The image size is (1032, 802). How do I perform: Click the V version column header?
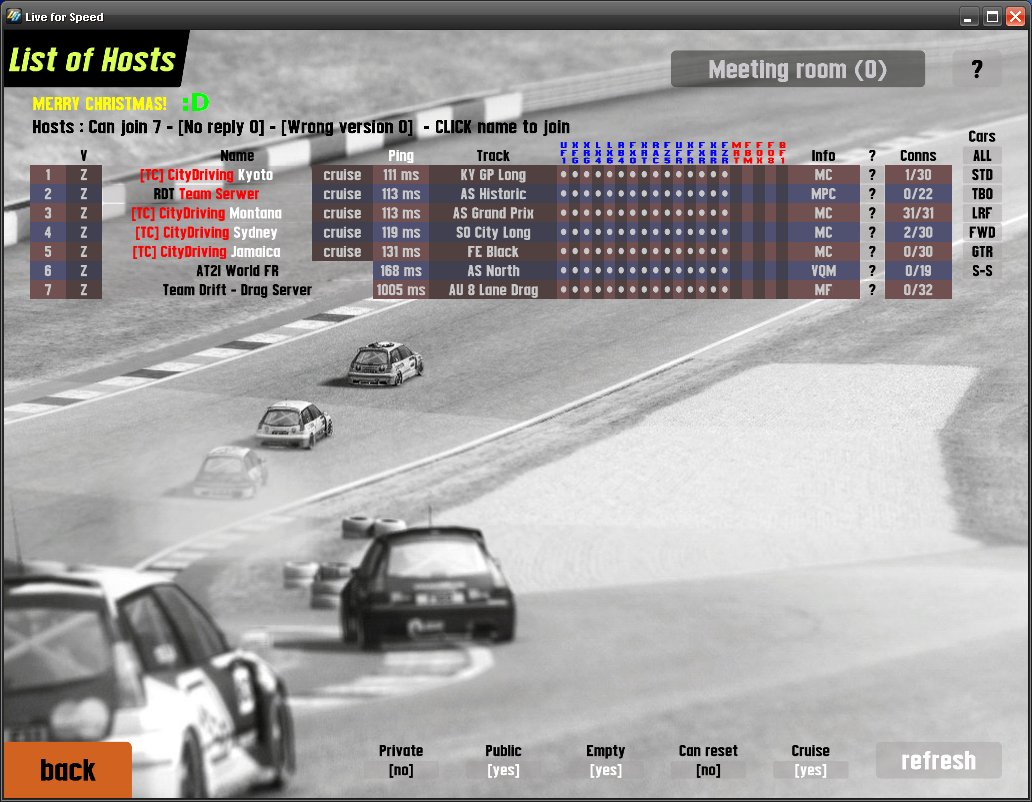[x=84, y=156]
